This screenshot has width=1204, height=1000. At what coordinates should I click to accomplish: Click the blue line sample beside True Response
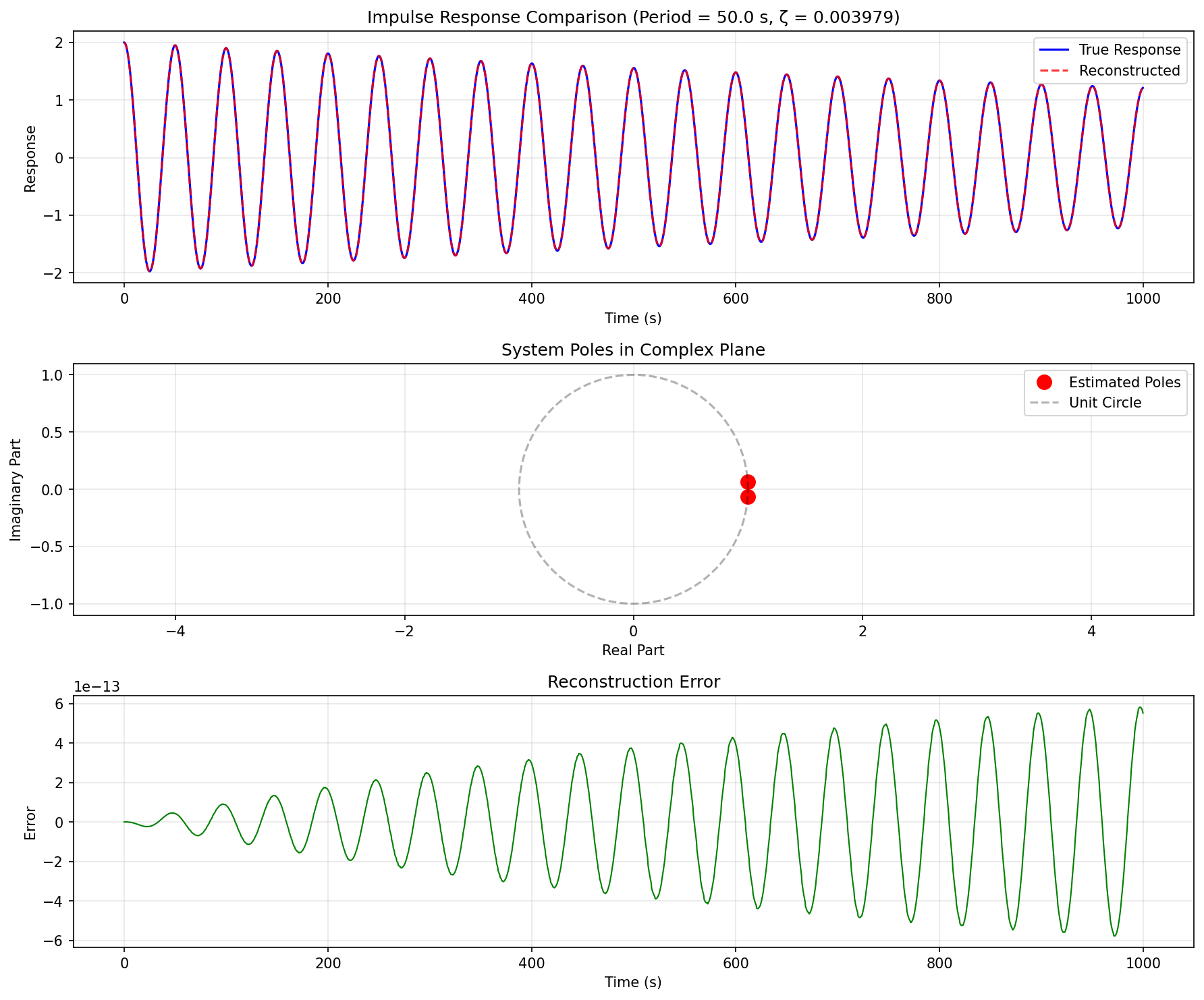[1053, 50]
